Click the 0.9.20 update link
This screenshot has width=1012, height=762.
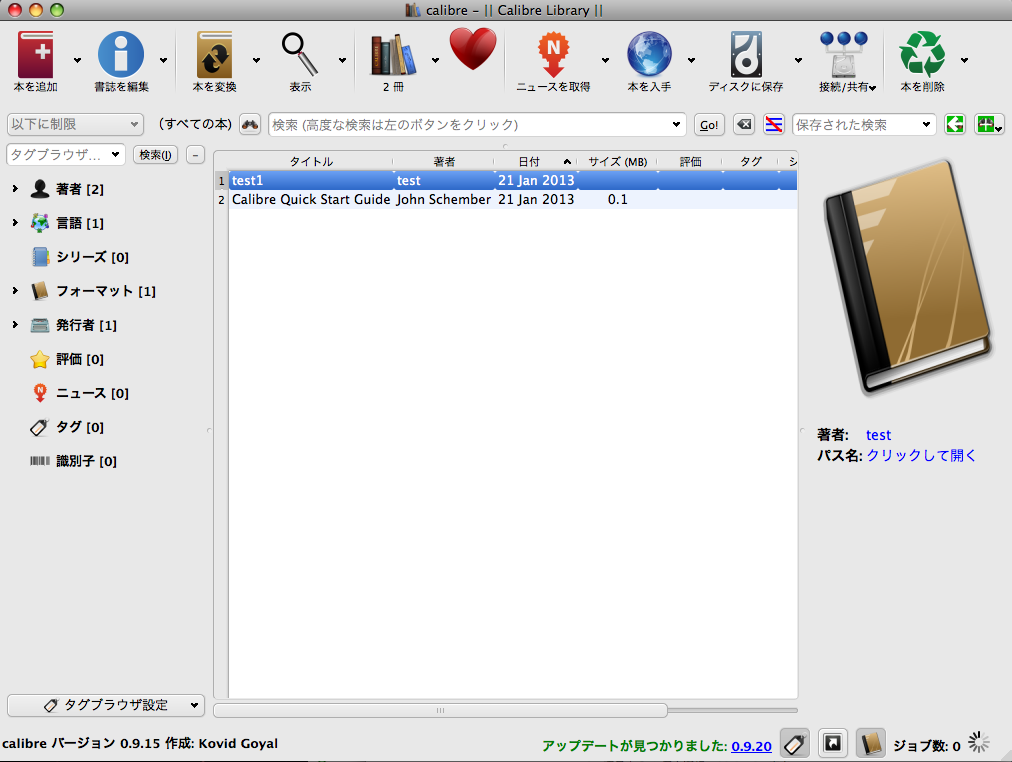[x=751, y=746]
